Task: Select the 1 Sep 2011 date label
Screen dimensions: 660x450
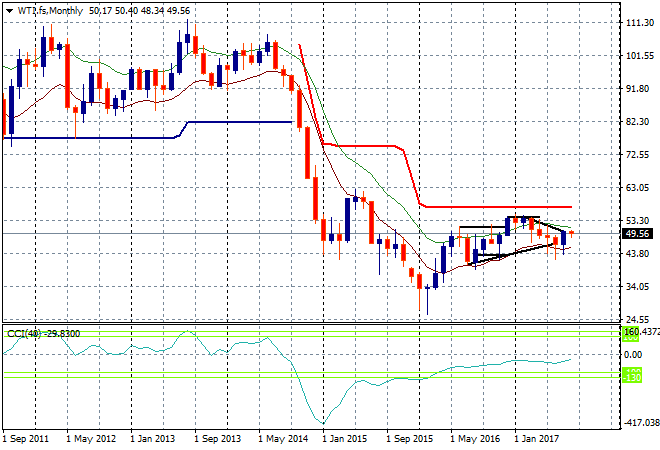Action: click(x=27, y=438)
